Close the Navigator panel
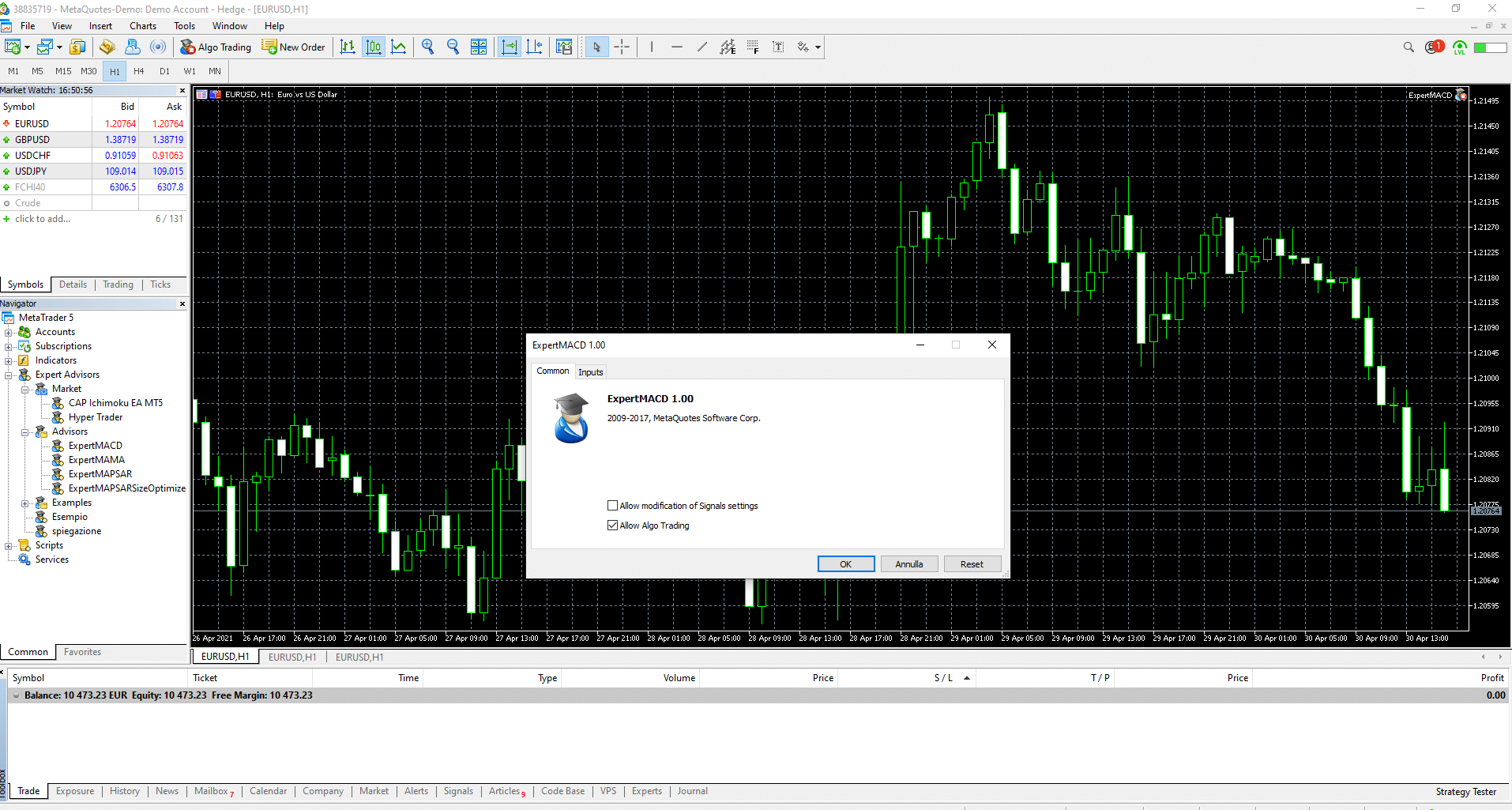The width and height of the screenshot is (1512, 810). tap(182, 303)
